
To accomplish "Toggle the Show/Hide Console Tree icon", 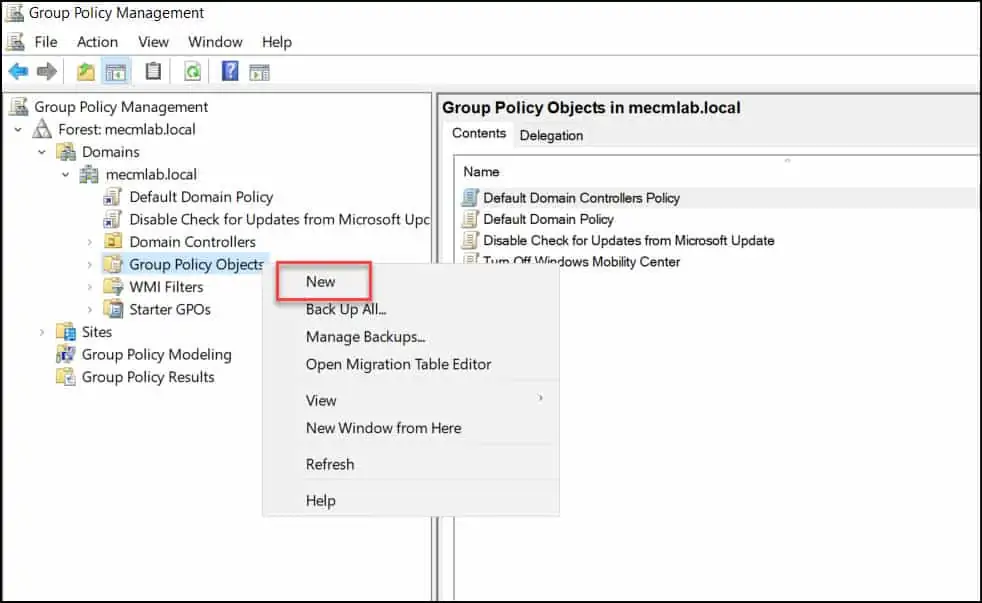I will coord(116,72).
